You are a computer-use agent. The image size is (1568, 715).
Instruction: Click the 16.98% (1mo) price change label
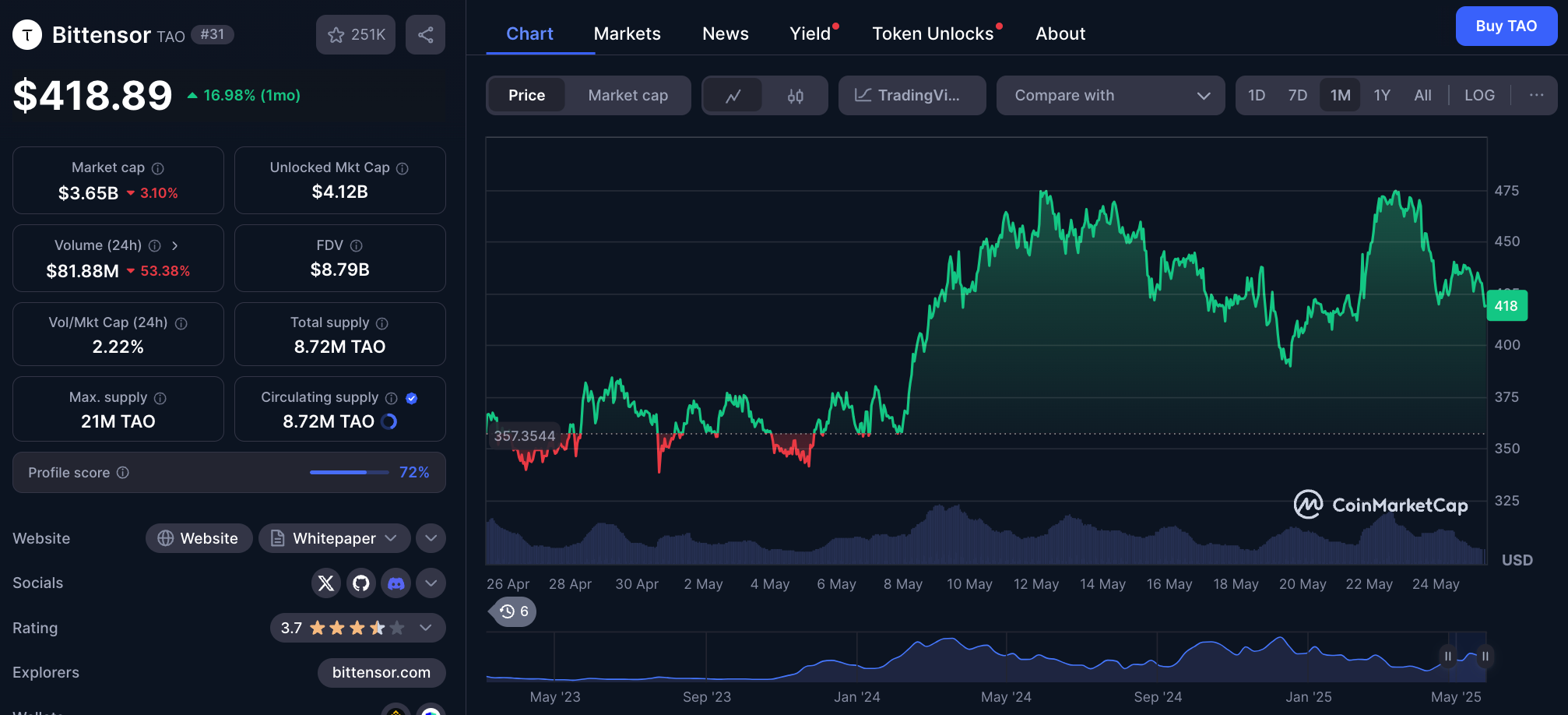pos(244,95)
